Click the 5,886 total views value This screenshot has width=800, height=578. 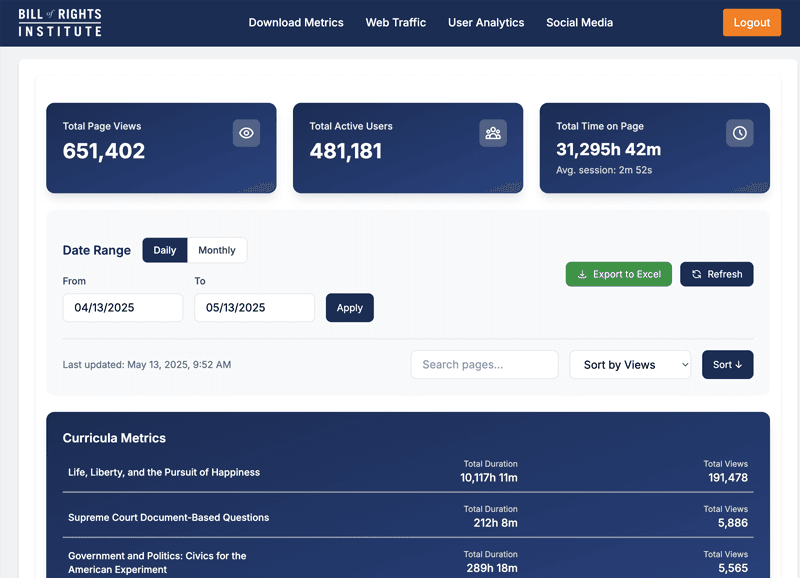coord(733,523)
